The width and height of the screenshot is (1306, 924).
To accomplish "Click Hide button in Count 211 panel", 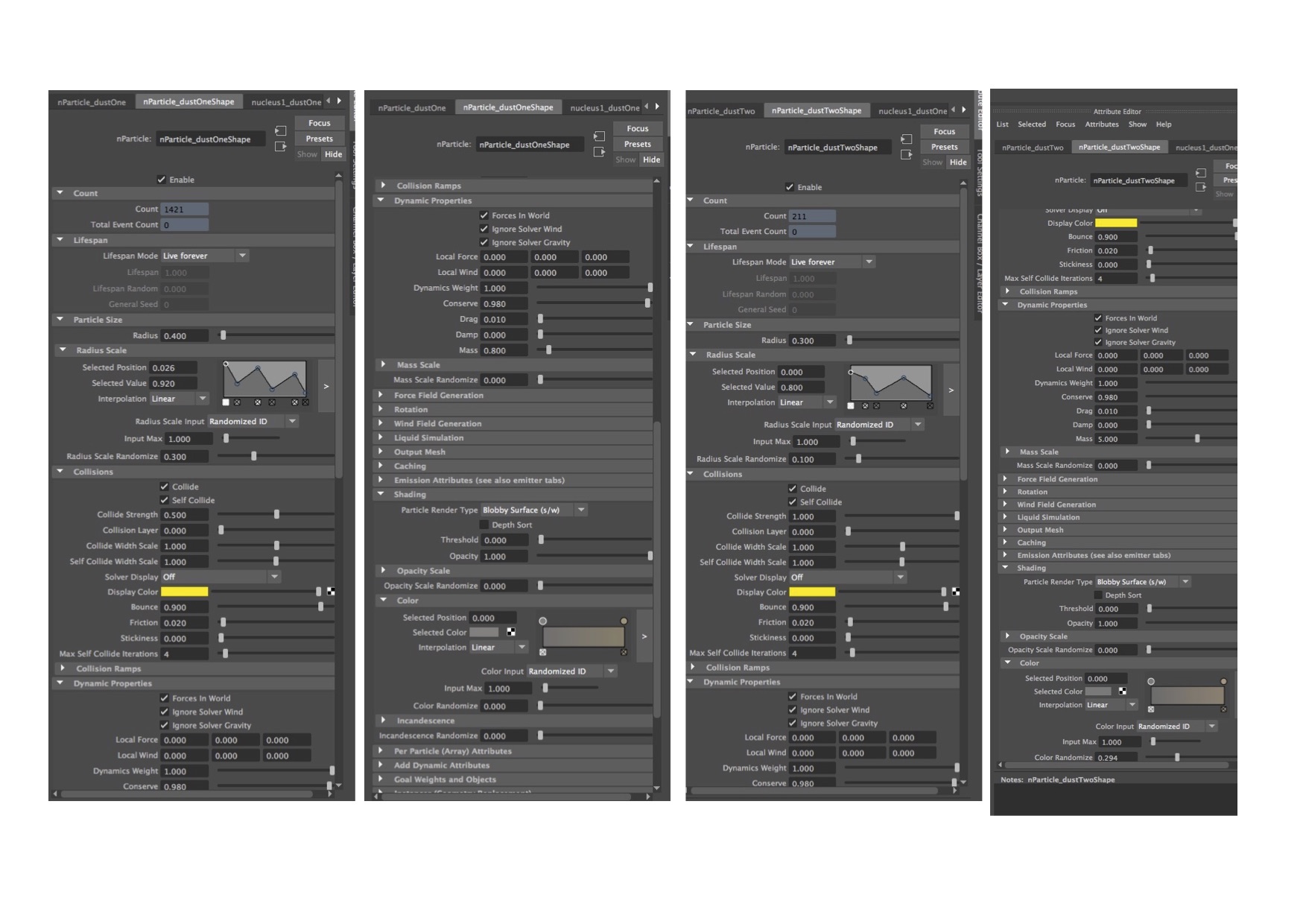I will [x=957, y=162].
